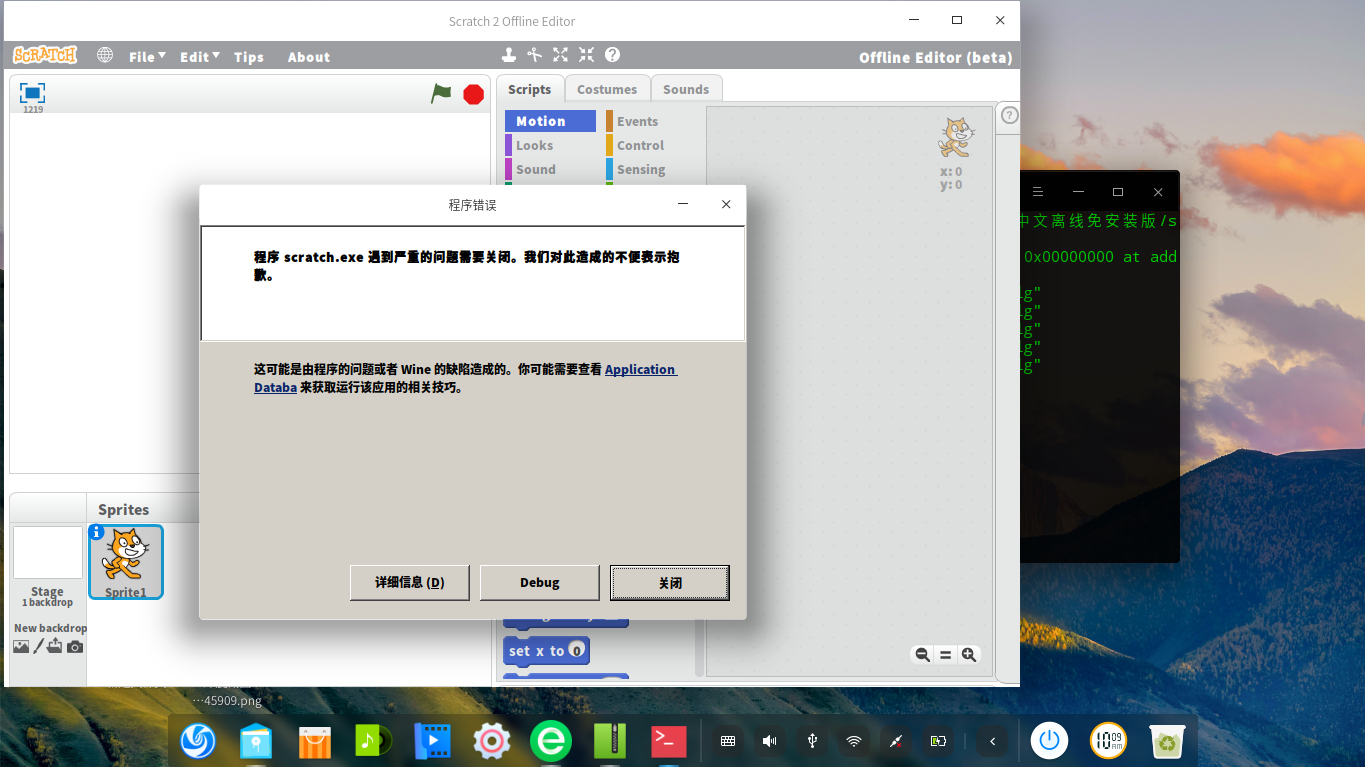This screenshot has height=767, width=1365.
Task: Click the 'set x to' motion block
Action: click(546, 651)
